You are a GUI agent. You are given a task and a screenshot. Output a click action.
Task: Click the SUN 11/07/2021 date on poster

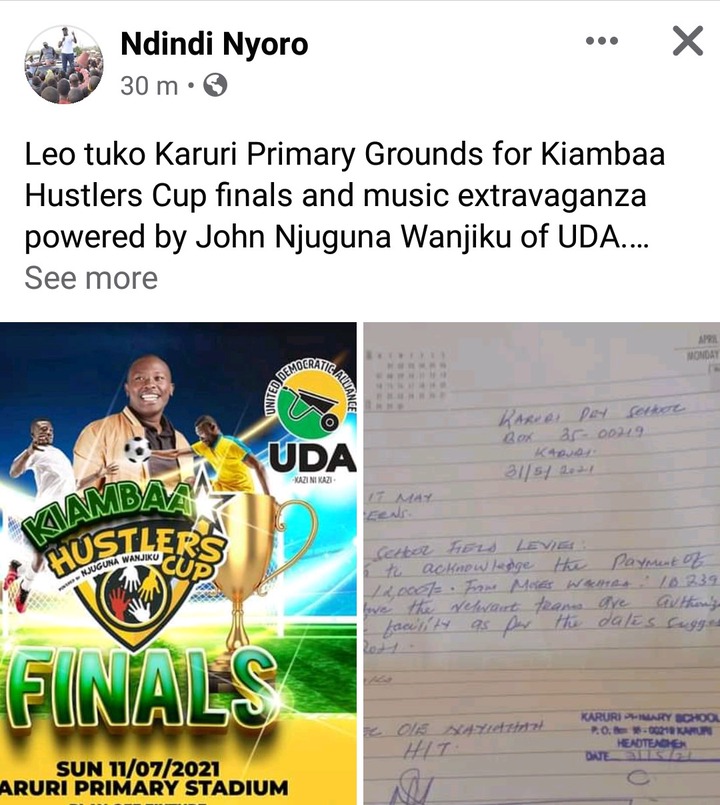[138, 770]
